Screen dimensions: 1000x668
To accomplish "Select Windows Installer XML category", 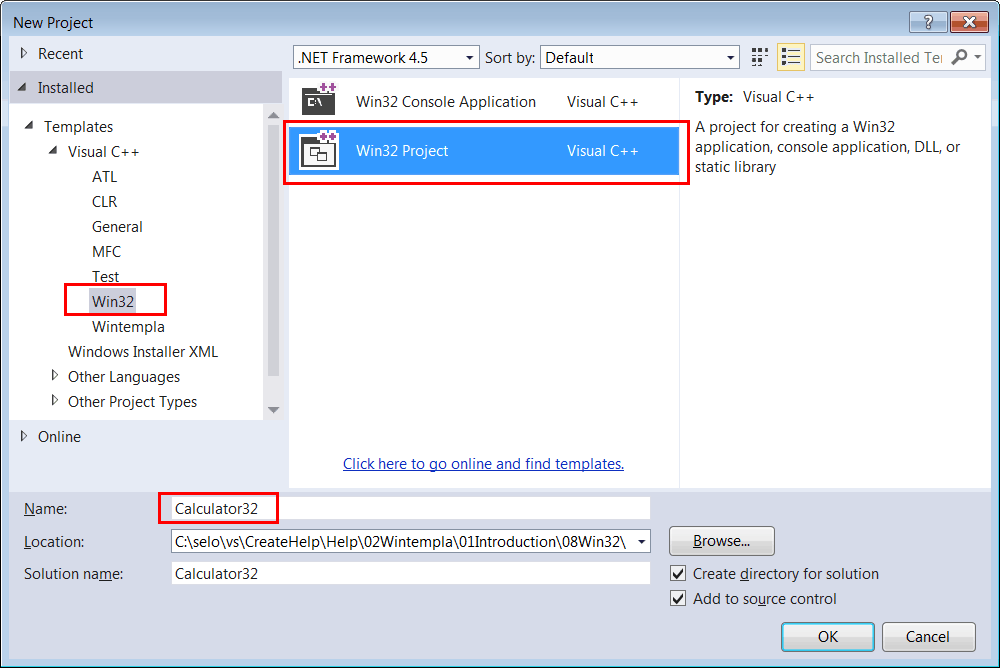I will (143, 352).
